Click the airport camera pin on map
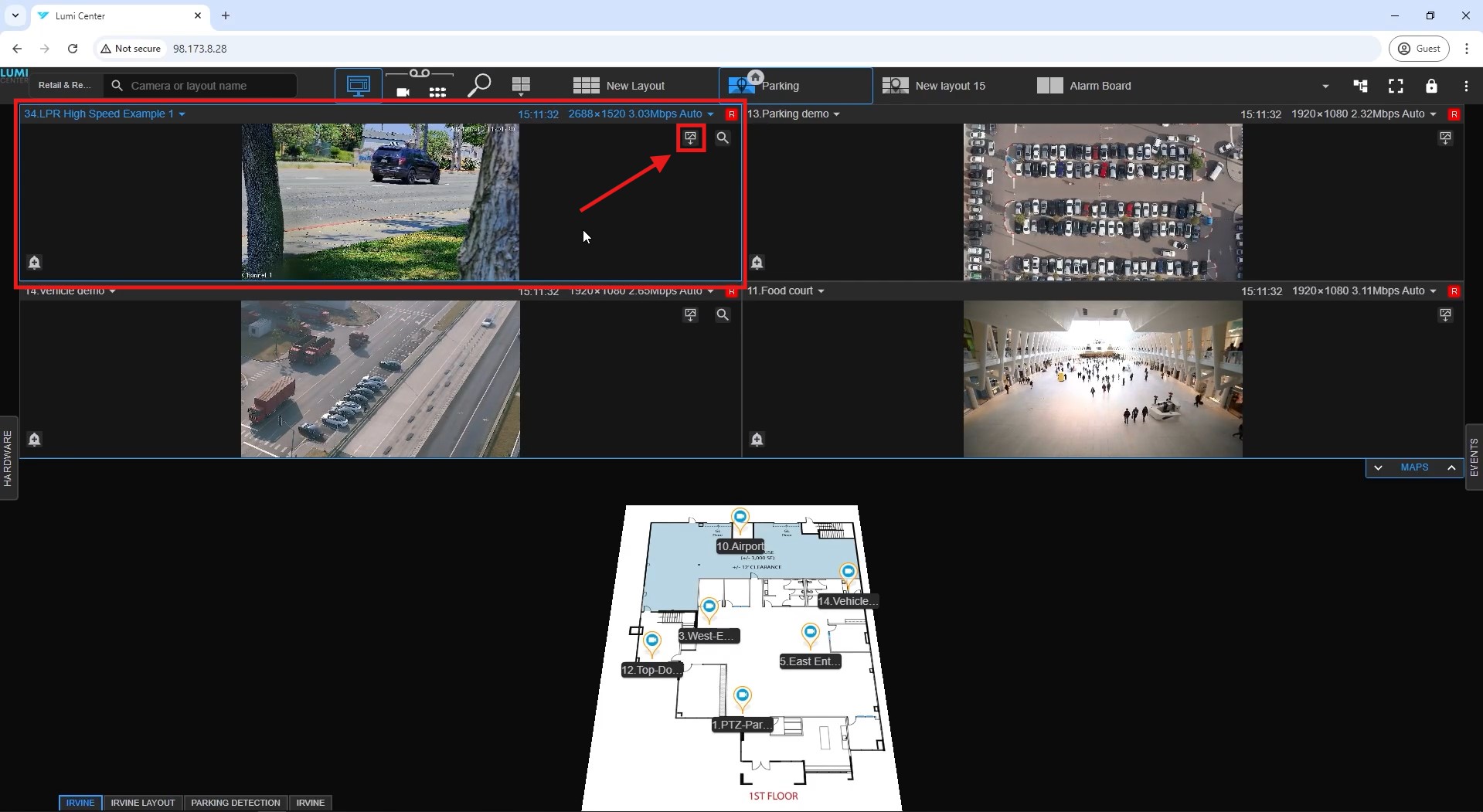This screenshot has width=1483, height=812. point(740,518)
